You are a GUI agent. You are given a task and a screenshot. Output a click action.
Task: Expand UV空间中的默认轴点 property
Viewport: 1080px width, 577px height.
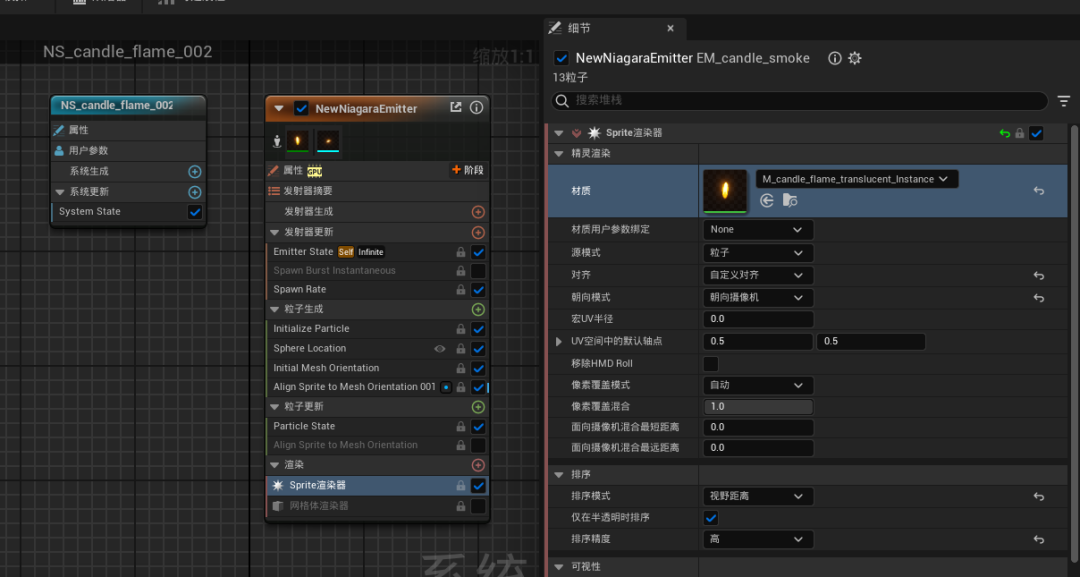point(559,342)
